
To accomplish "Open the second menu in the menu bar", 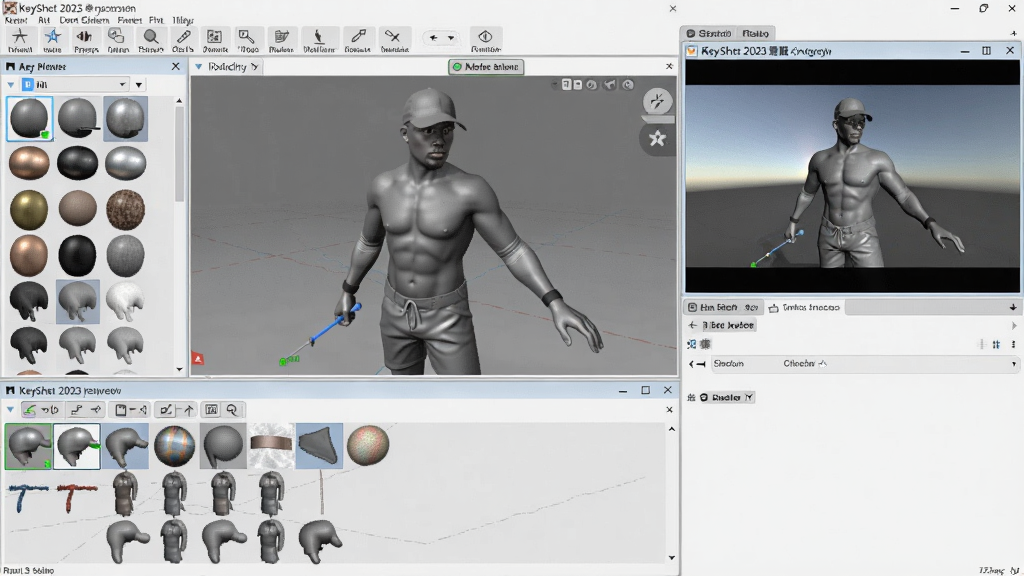I will (x=44, y=20).
